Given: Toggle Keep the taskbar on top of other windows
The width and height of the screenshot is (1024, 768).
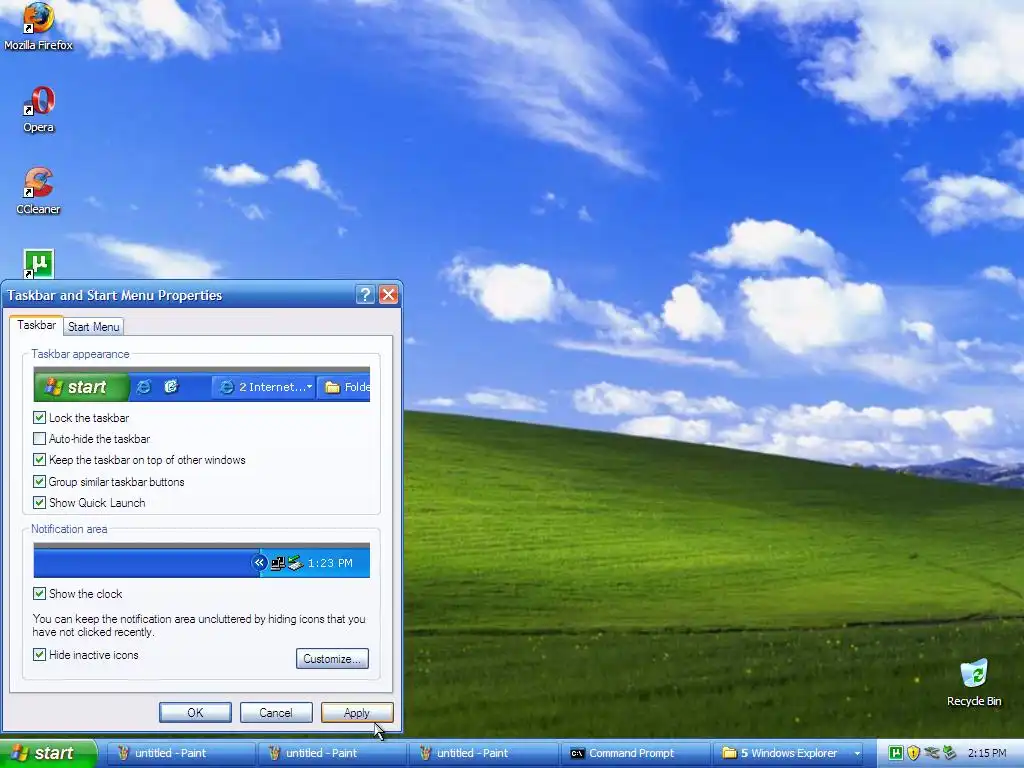Looking at the screenshot, I should pos(39,460).
